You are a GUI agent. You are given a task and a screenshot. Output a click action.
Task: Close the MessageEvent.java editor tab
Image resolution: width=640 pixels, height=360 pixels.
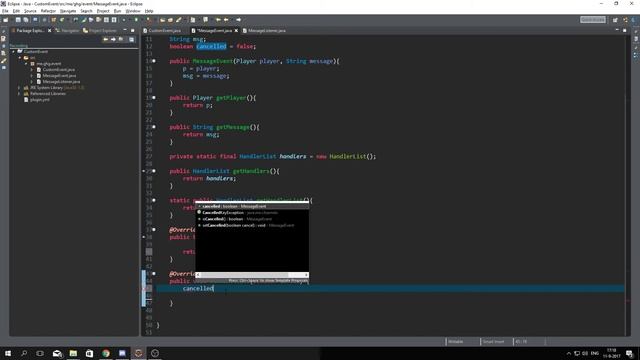(x=236, y=31)
